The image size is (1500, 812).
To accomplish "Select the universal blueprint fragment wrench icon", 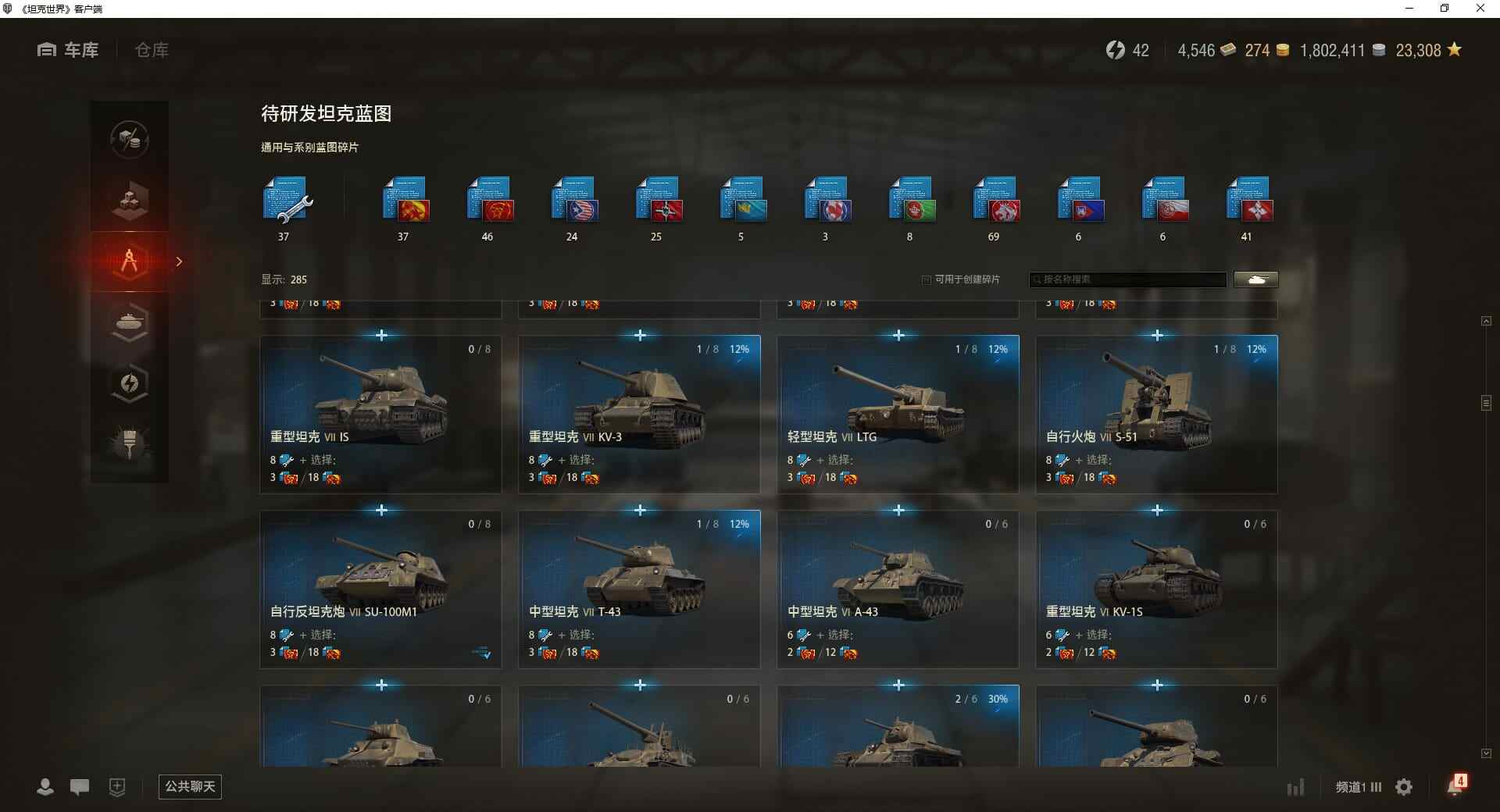I will [287, 200].
